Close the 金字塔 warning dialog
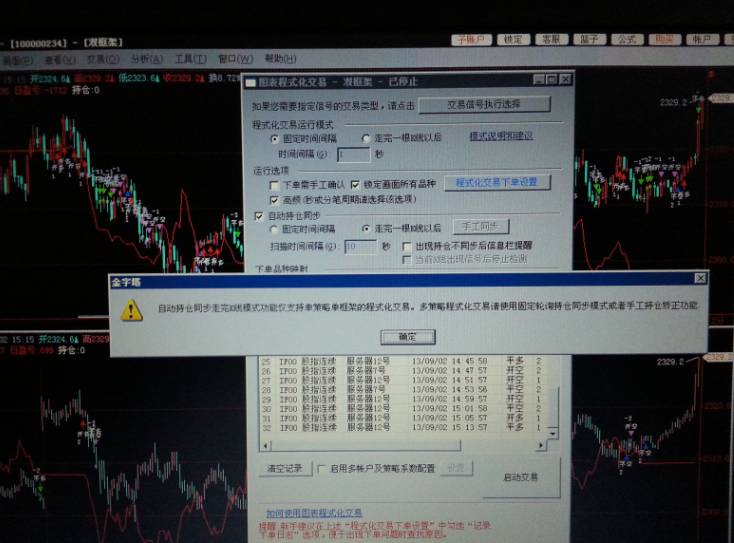 pyautogui.click(x=700, y=278)
